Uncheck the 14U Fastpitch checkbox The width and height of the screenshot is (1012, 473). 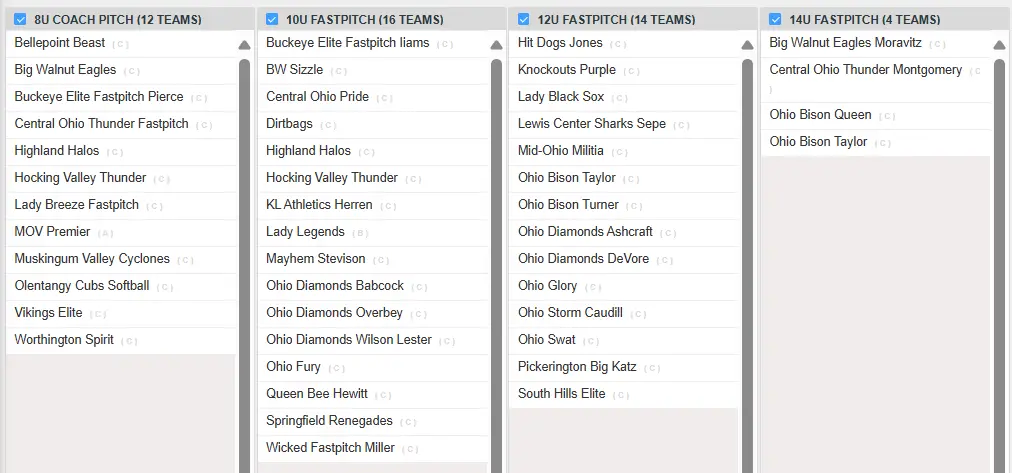tap(775, 19)
